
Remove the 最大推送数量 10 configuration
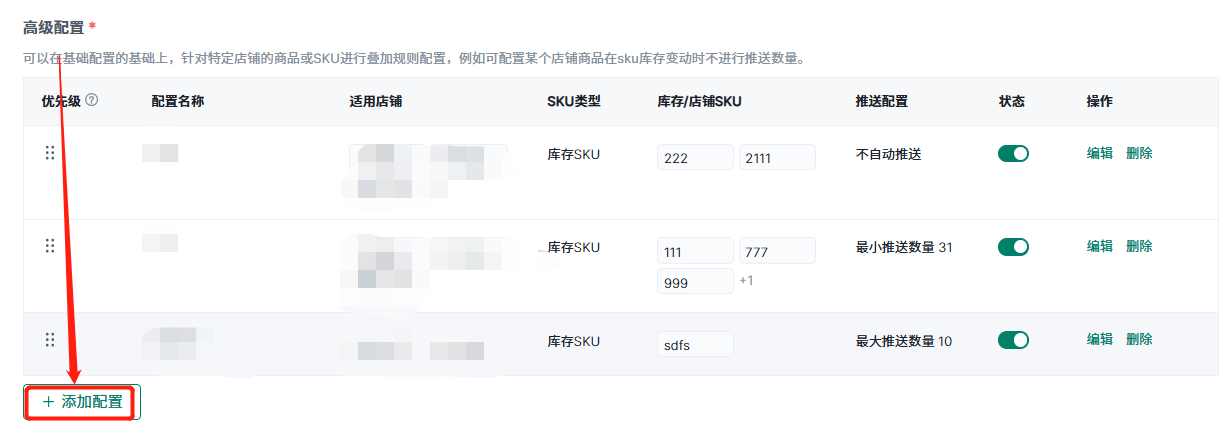coord(1139,339)
